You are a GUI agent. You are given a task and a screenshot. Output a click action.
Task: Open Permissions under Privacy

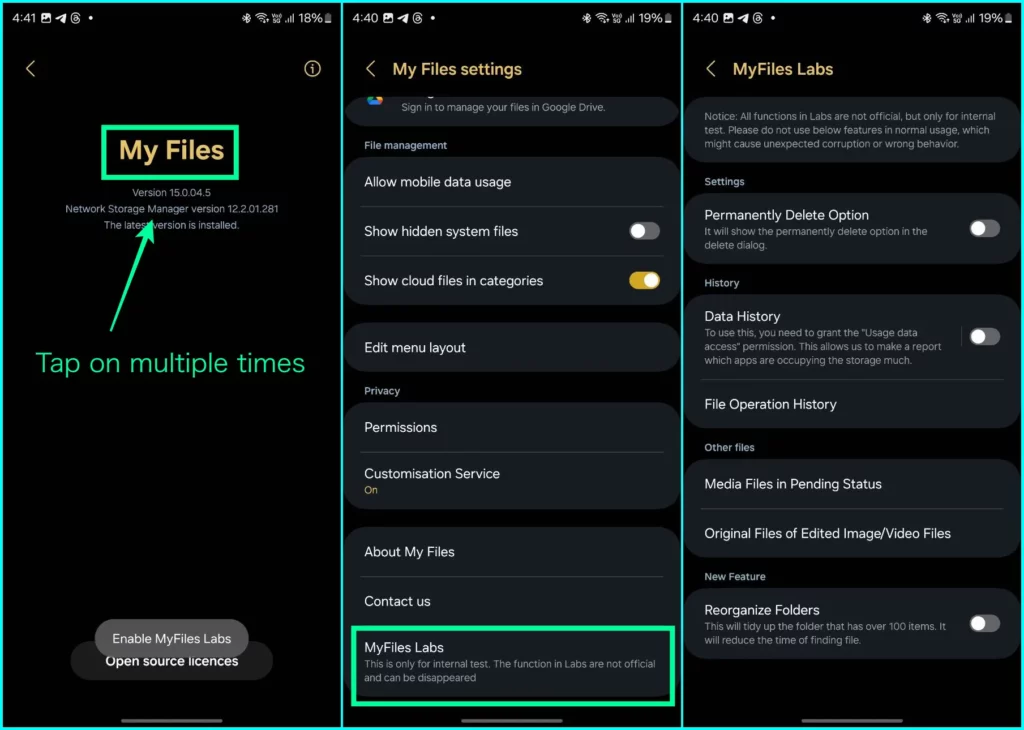(x=511, y=428)
